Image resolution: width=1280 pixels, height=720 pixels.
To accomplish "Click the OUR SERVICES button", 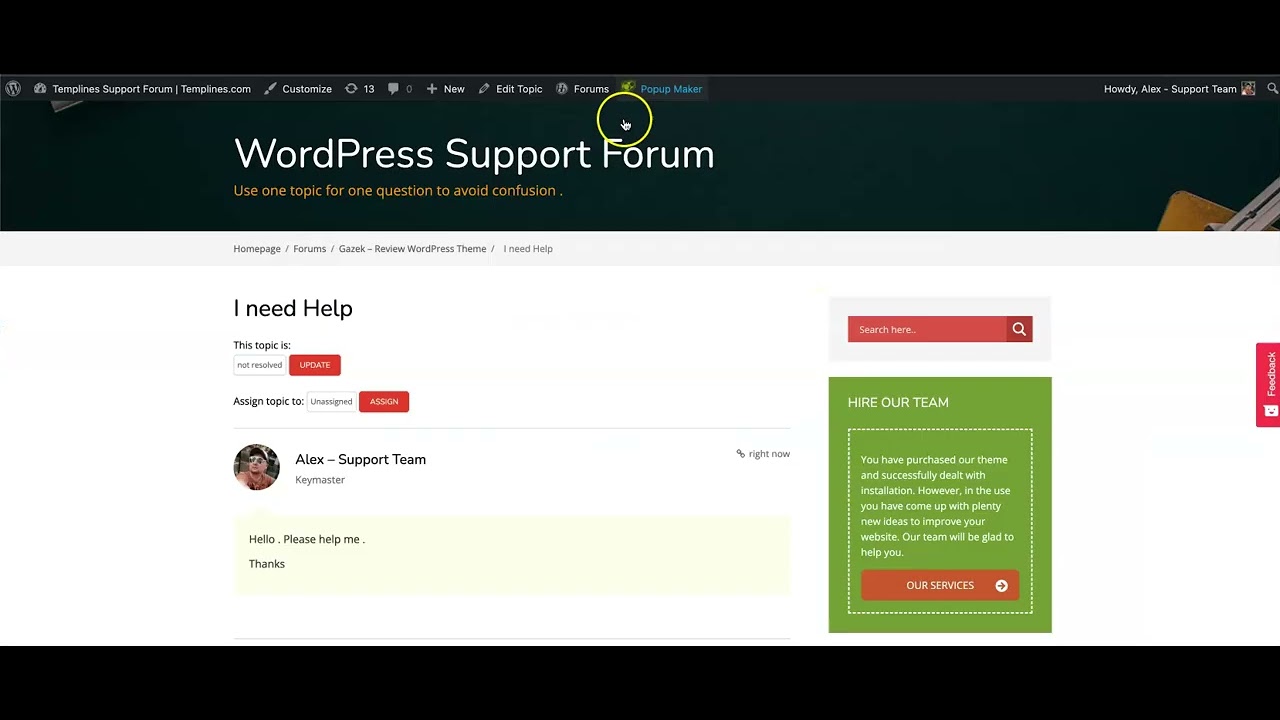I will [x=940, y=585].
